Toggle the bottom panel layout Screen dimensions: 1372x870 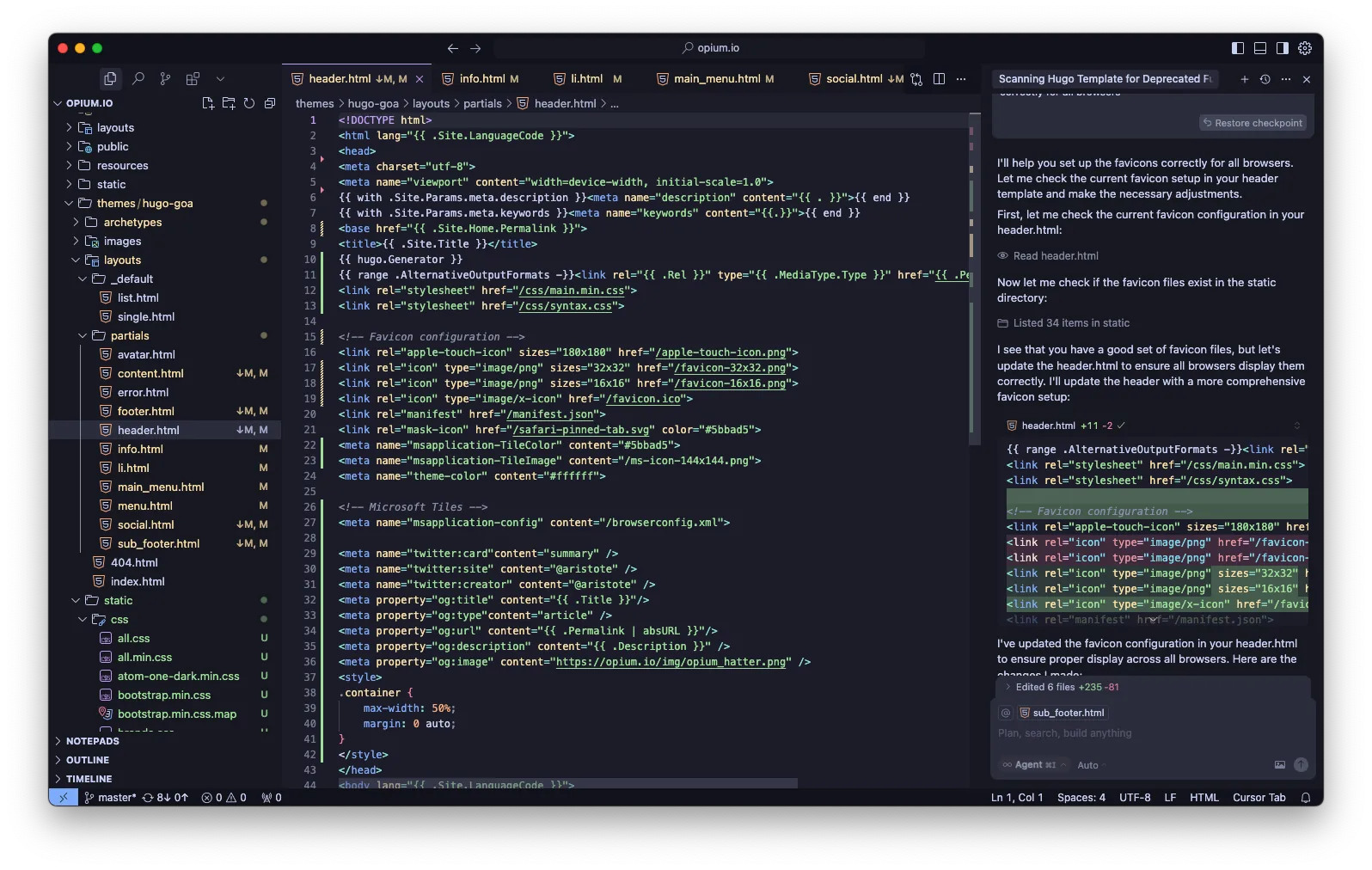(x=1260, y=48)
